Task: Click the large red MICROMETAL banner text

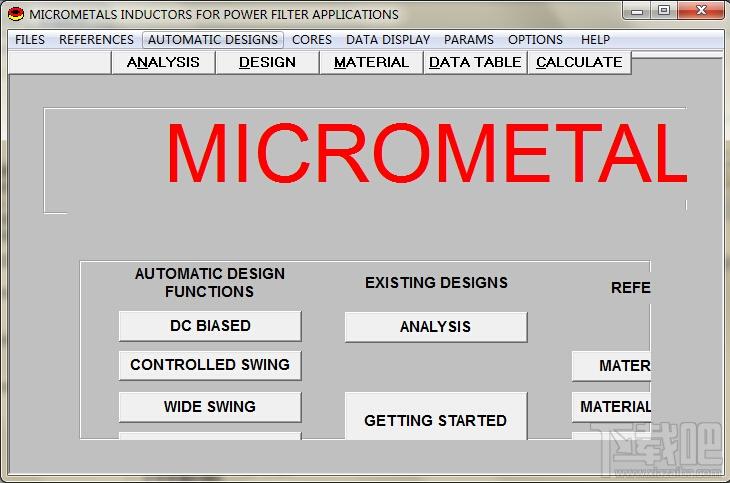Action: coord(427,153)
